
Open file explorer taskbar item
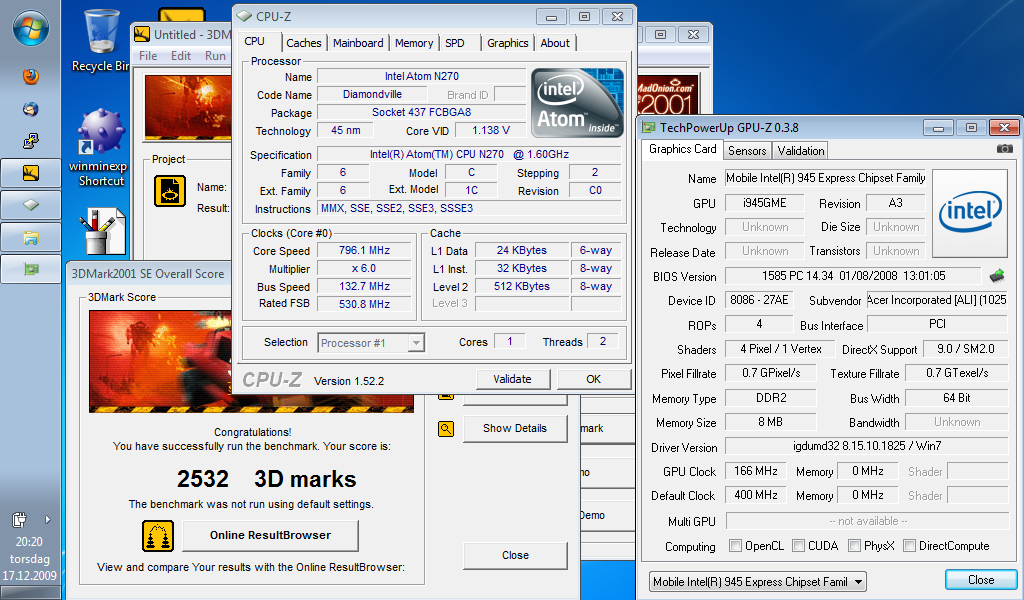click(31, 238)
